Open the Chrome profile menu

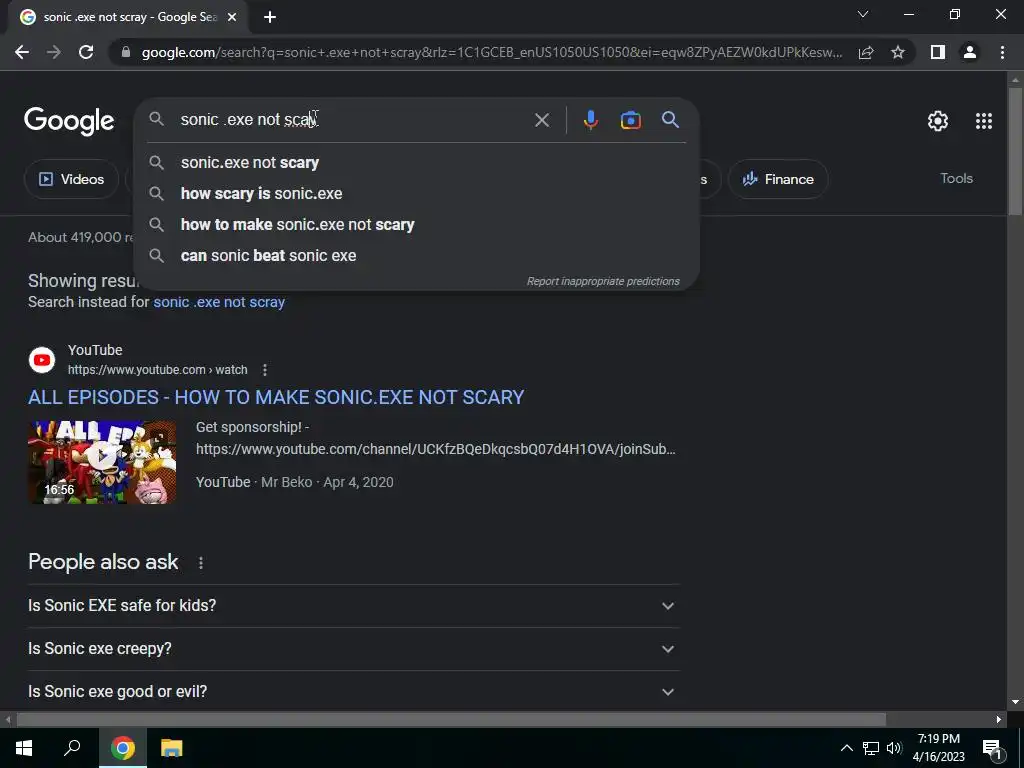pos(970,52)
